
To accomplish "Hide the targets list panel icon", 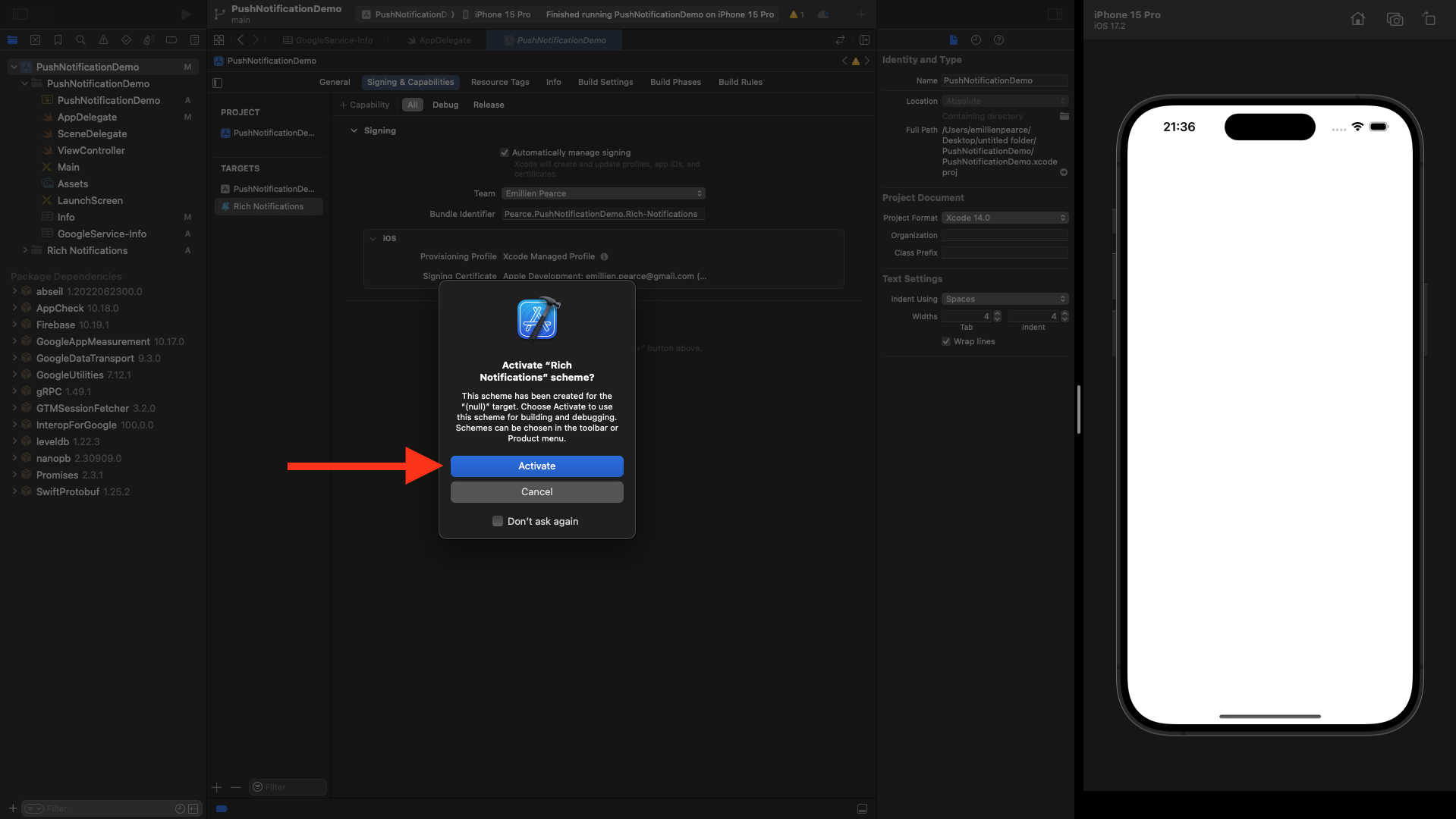I will click(218, 83).
